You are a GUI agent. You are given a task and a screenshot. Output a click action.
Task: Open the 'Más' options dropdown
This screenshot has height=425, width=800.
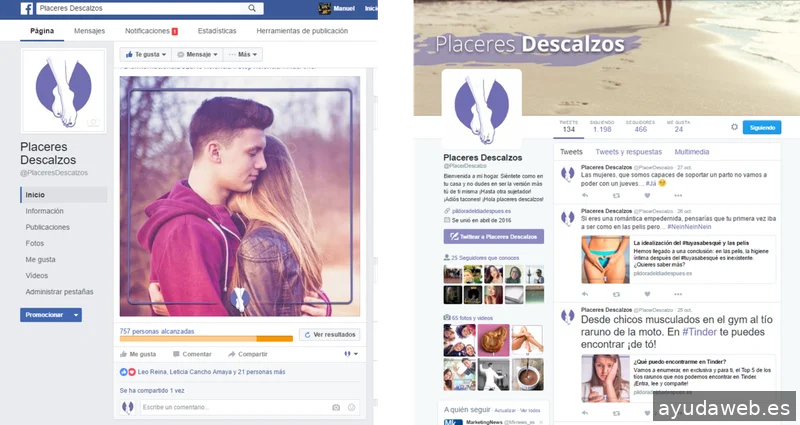pyautogui.click(x=243, y=55)
